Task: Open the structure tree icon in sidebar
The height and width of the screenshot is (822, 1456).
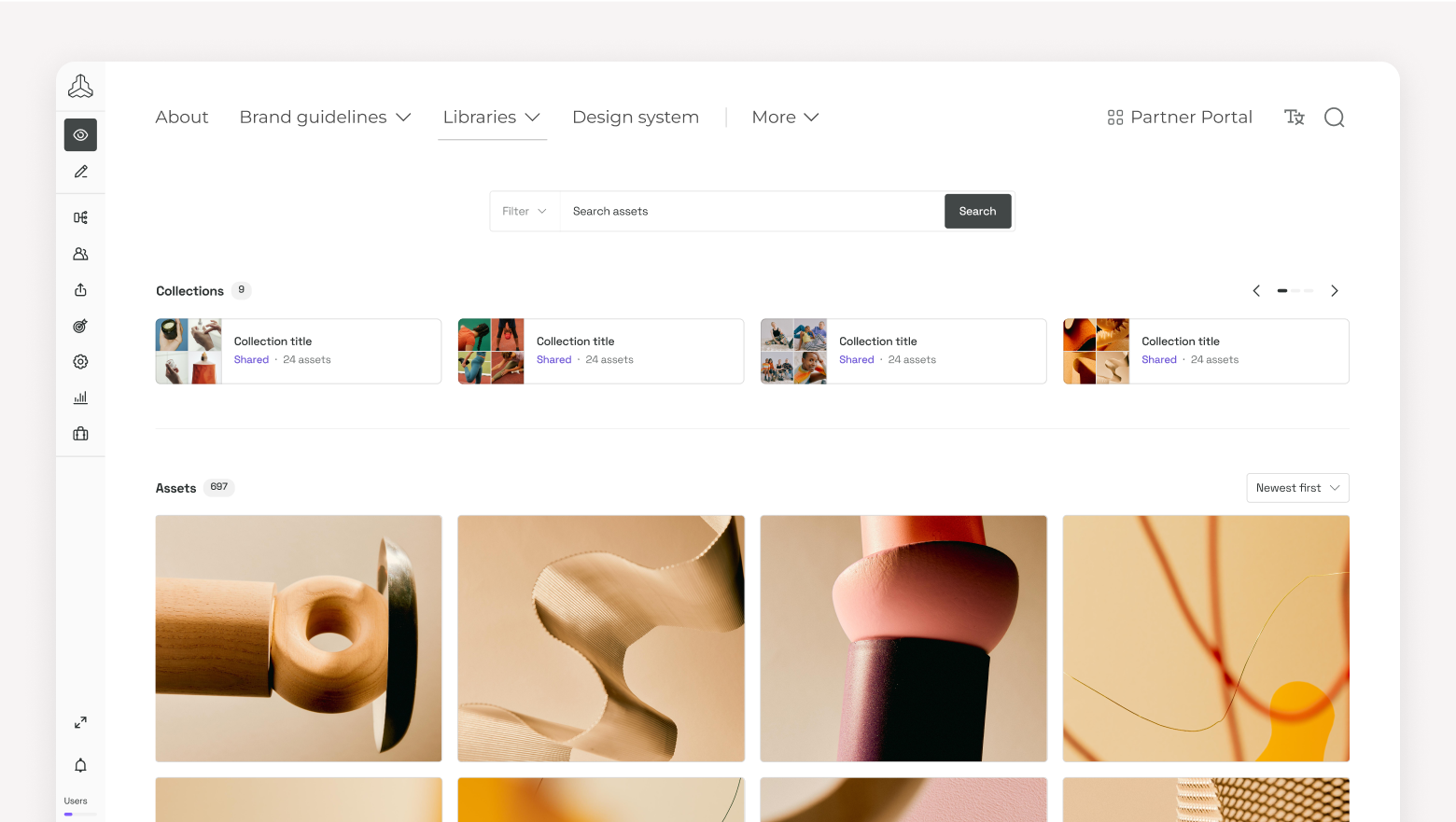Action: [81, 217]
